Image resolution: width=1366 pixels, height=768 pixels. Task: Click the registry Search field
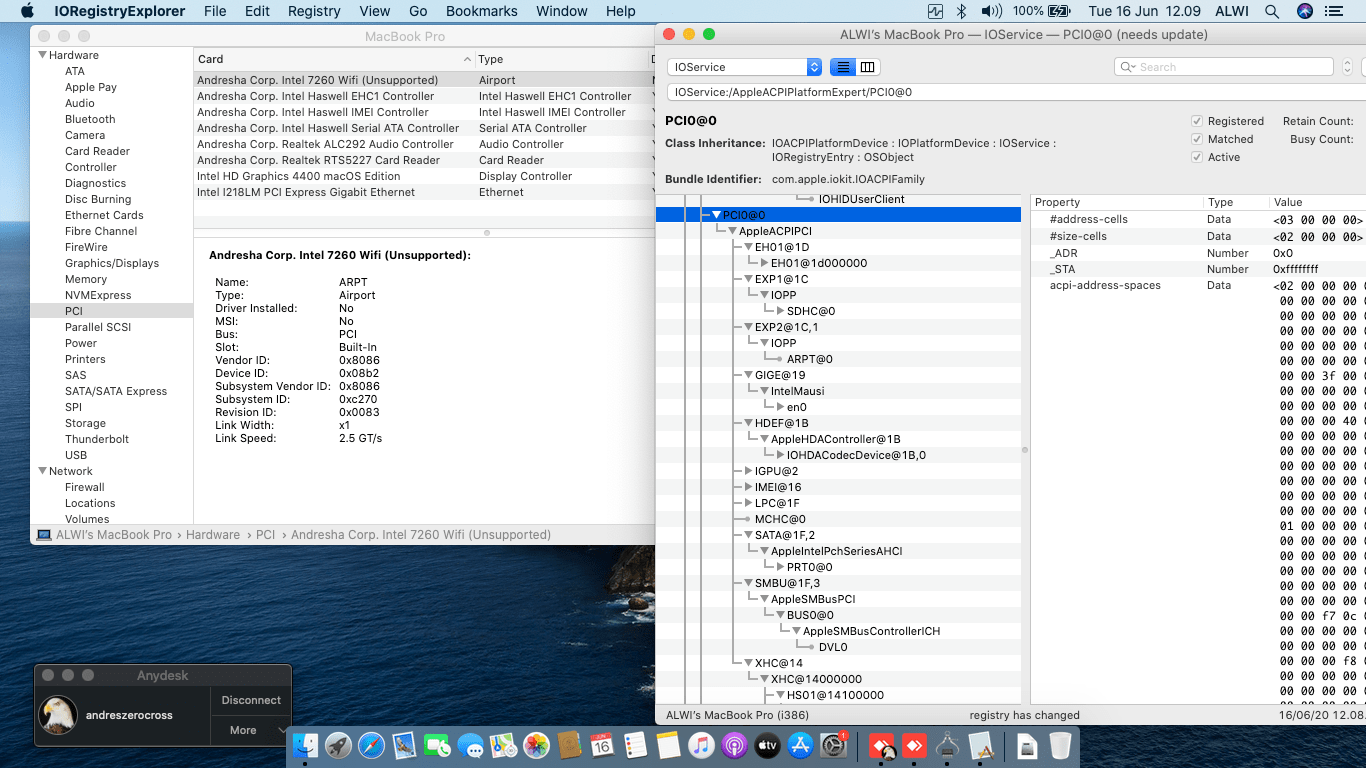(1224, 67)
